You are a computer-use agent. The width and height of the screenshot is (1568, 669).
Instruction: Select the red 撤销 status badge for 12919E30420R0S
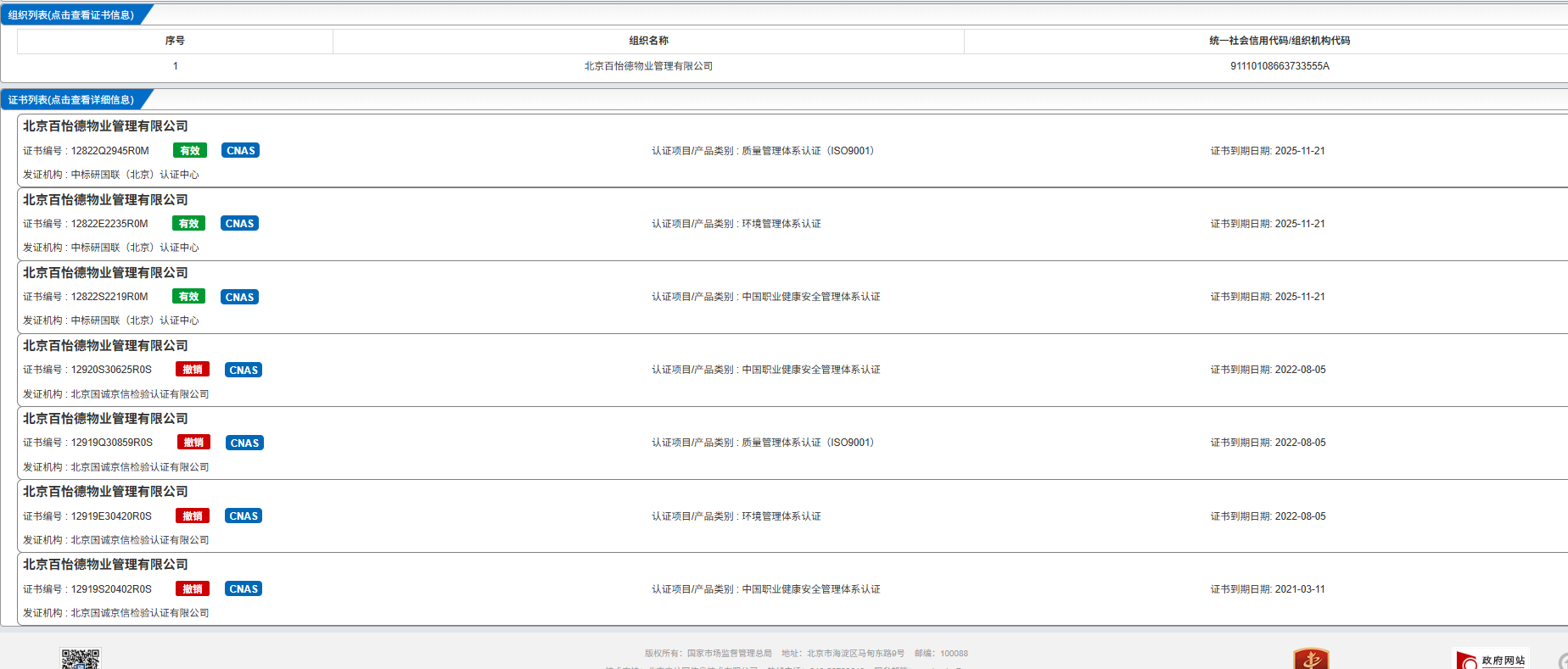[x=193, y=516]
